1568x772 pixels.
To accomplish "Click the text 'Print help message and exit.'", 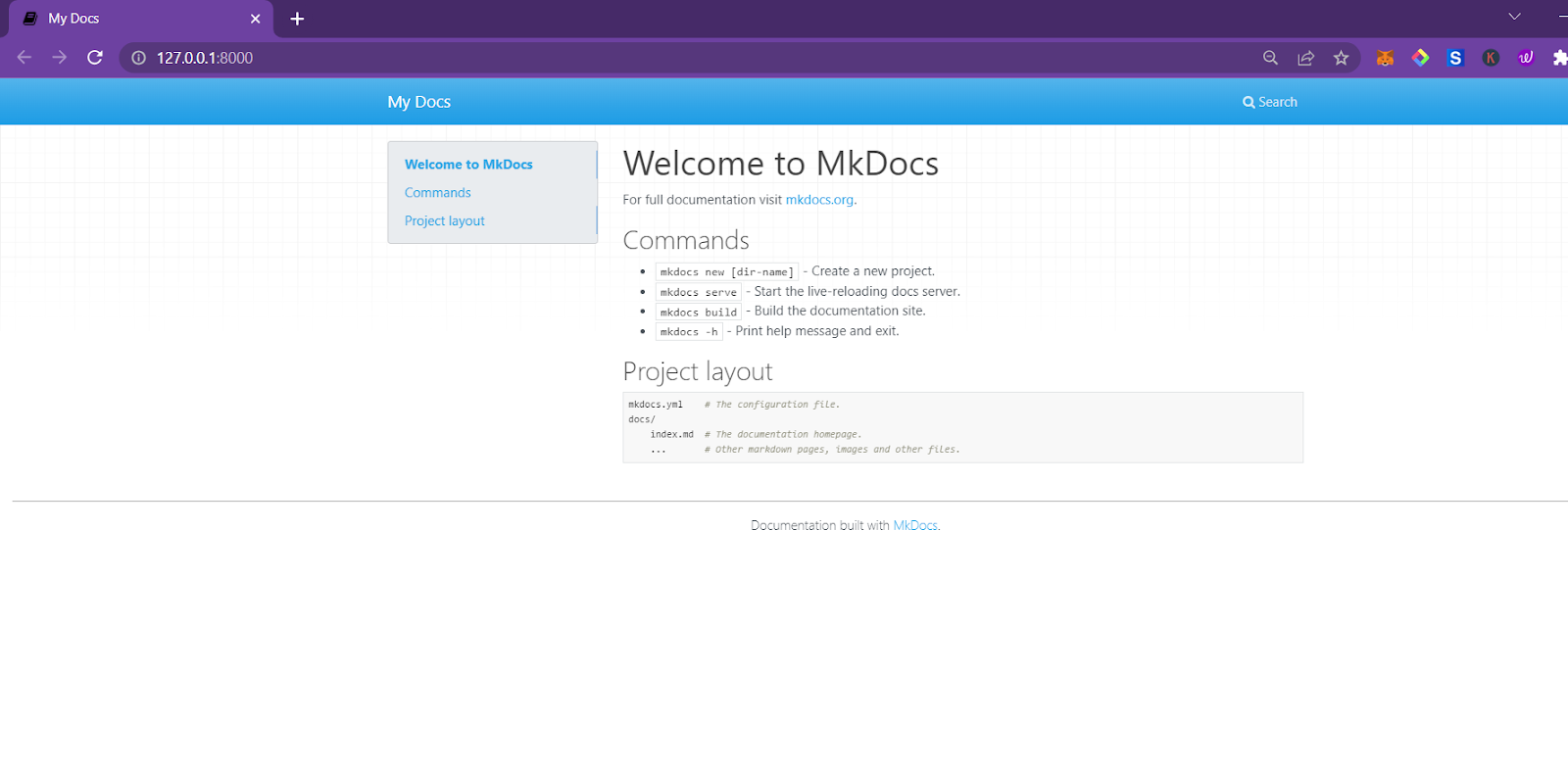I will click(816, 331).
